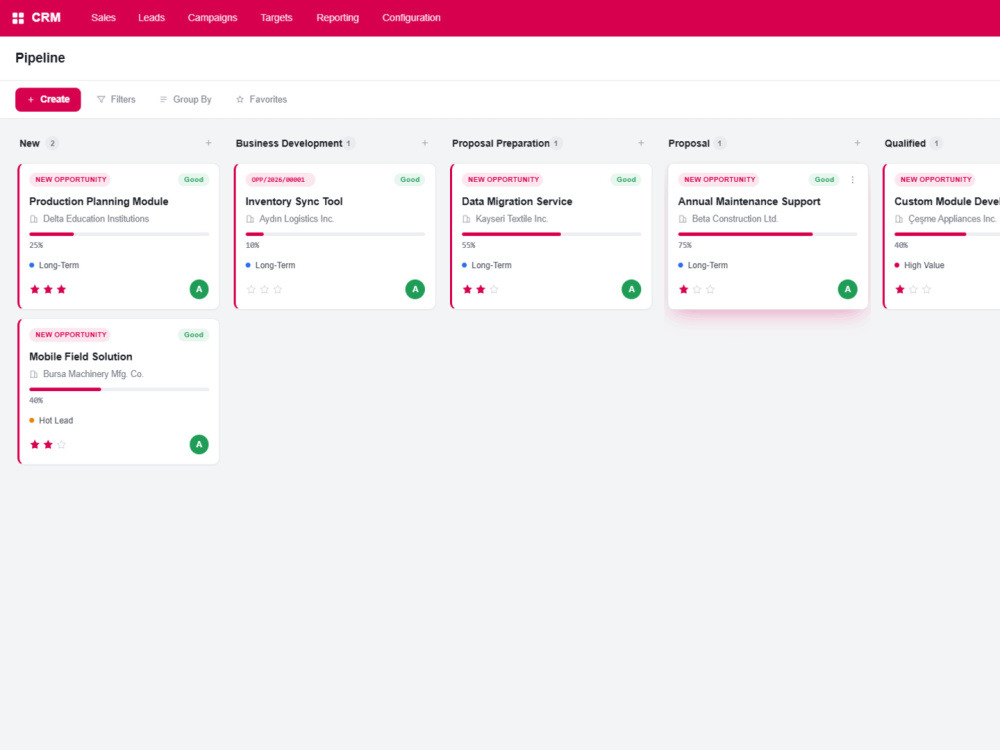The height and width of the screenshot is (750, 1000).
Task: Set first star on Inventory Sync Tool
Action: (251, 290)
